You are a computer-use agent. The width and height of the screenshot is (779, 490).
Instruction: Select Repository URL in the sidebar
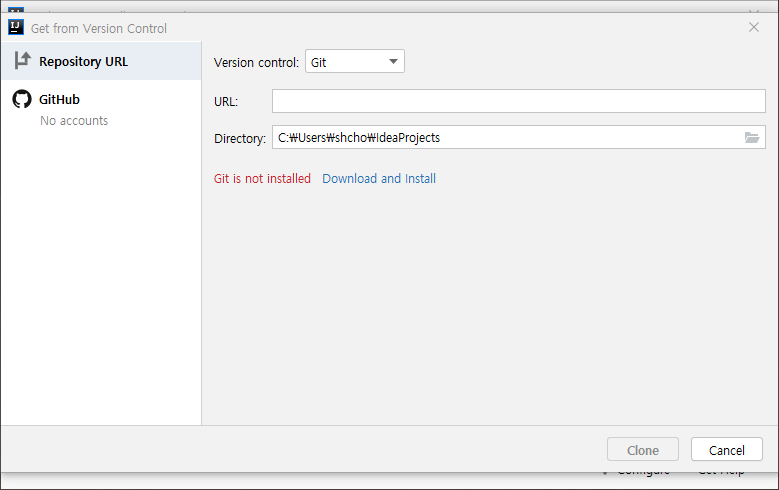click(101, 61)
